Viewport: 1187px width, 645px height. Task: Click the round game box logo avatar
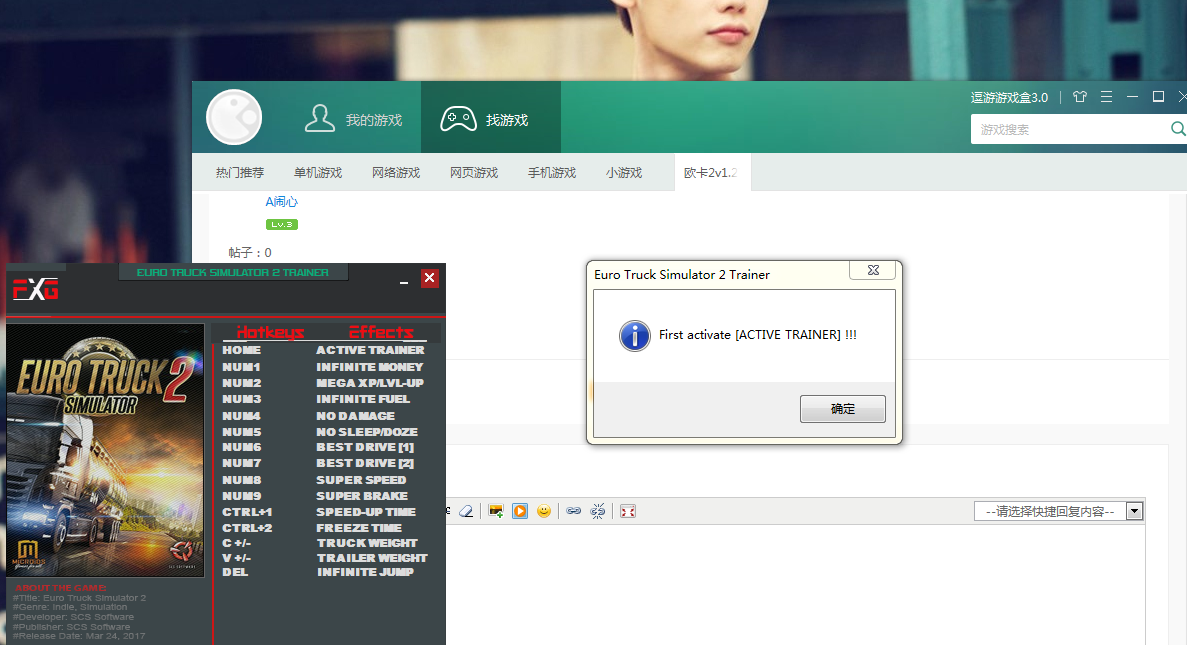(x=234, y=117)
